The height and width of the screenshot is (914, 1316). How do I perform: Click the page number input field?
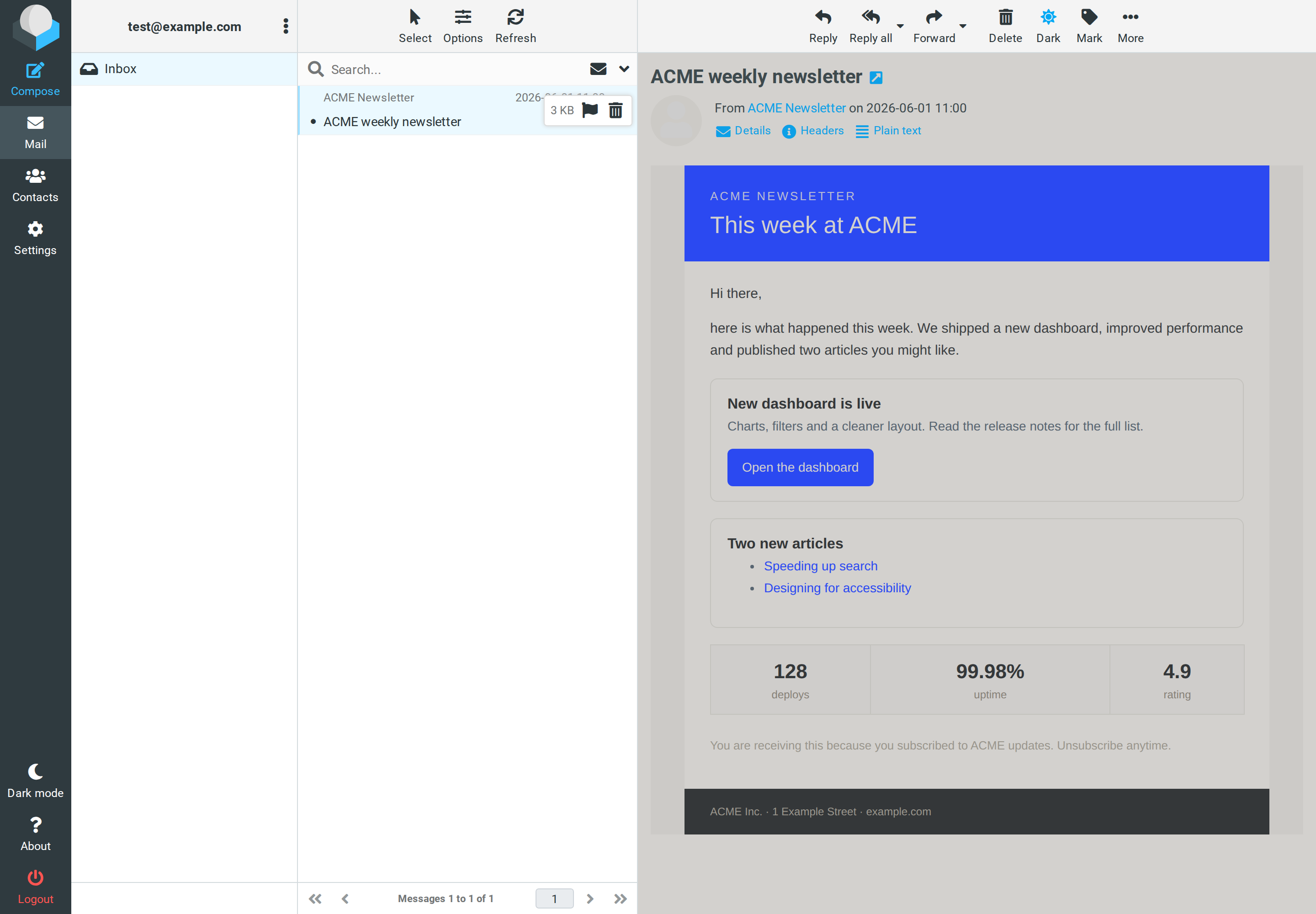pyautogui.click(x=554, y=898)
